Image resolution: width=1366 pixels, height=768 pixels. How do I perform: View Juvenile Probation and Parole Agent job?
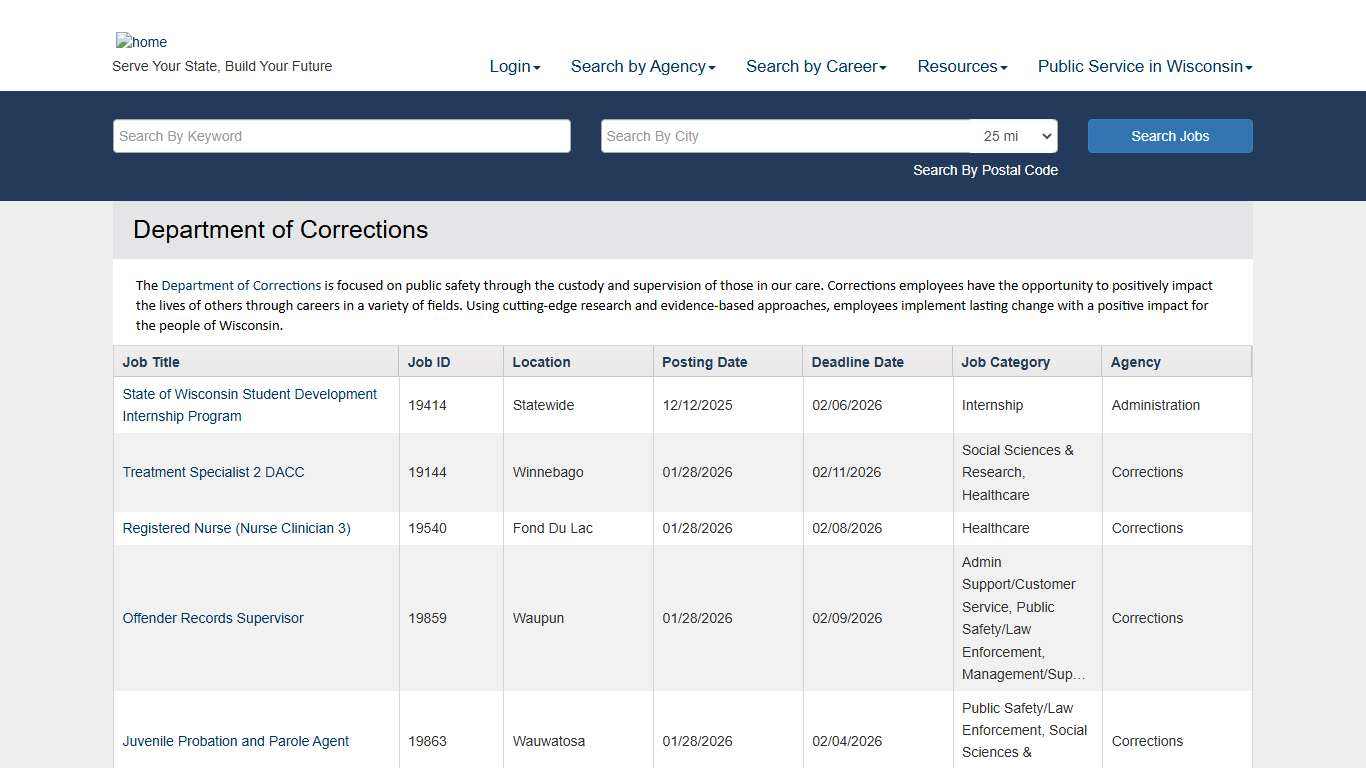pos(235,741)
